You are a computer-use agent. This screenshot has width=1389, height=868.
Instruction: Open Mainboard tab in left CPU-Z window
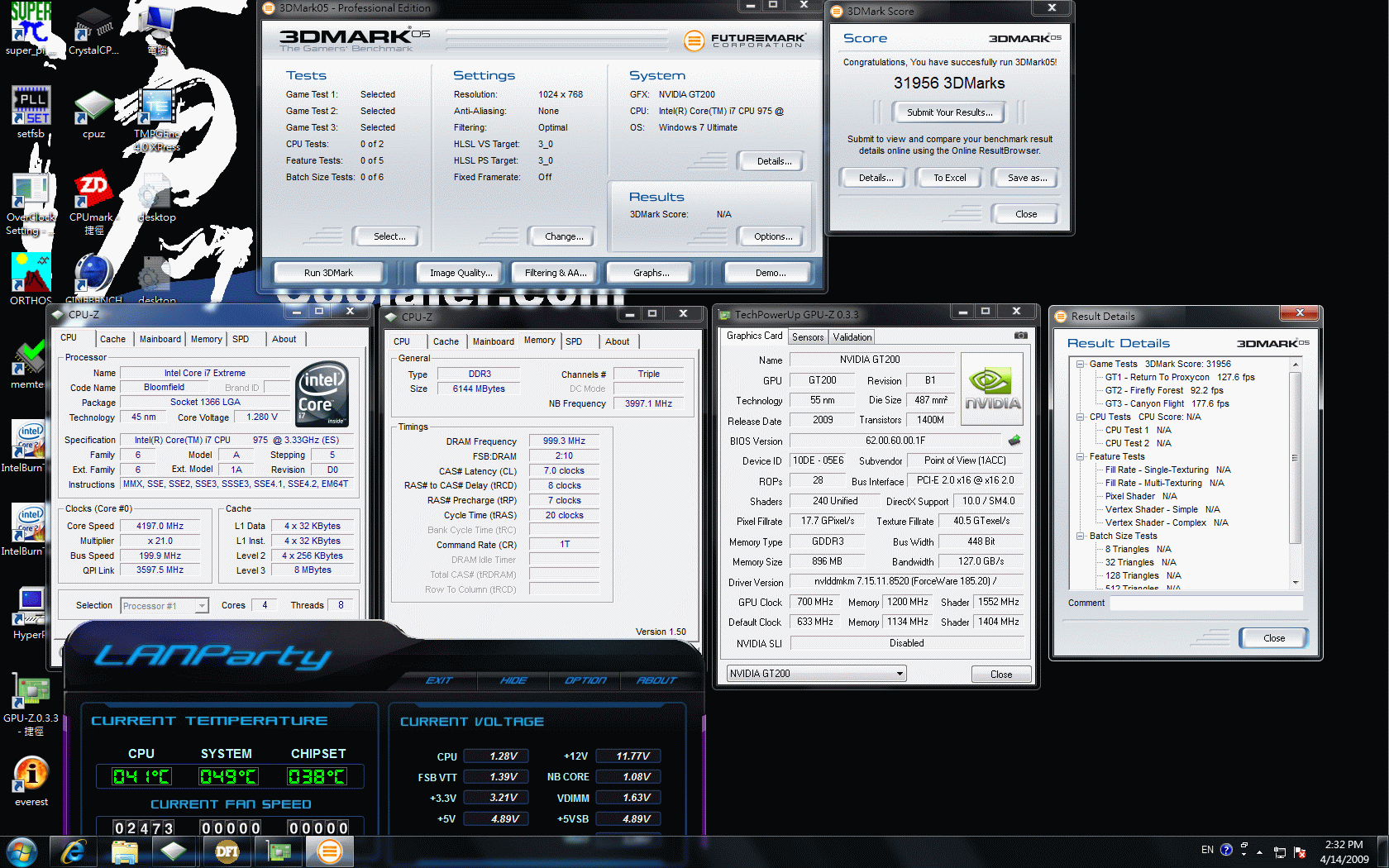(160, 339)
